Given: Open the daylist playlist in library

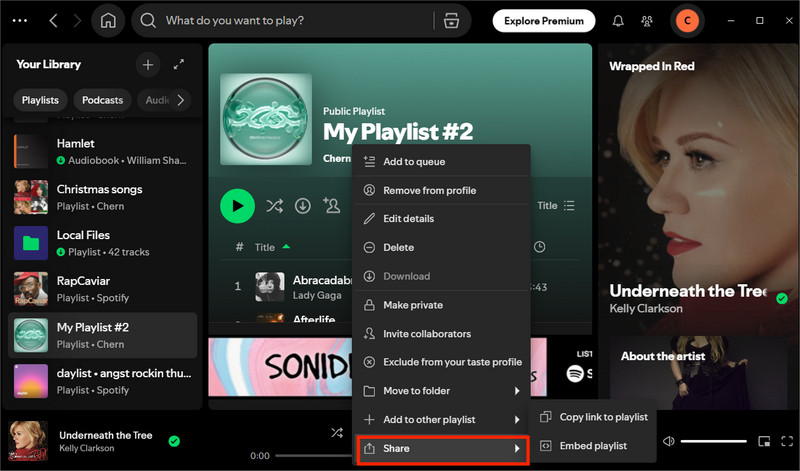Looking at the screenshot, I should (x=103, y=381).
